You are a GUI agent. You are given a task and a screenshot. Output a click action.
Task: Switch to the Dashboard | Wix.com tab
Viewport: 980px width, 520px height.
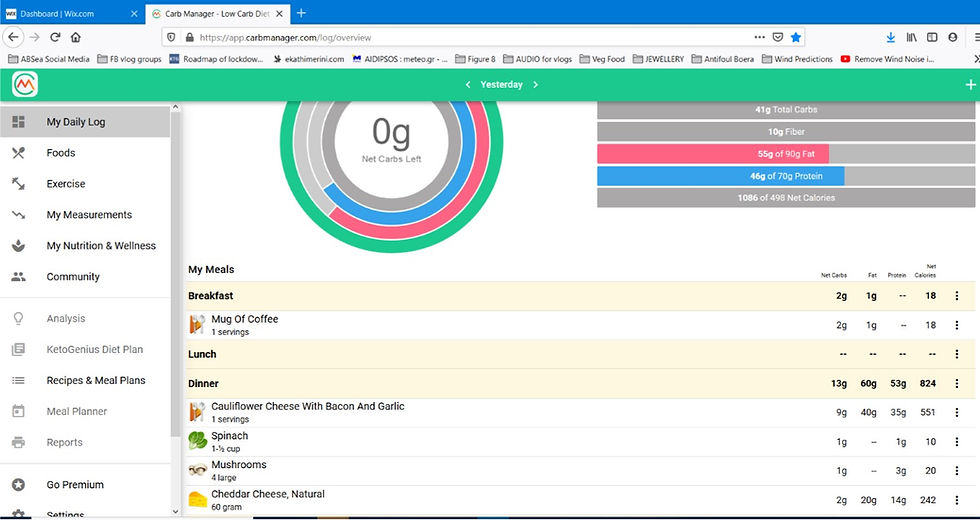tap(72, 13)
